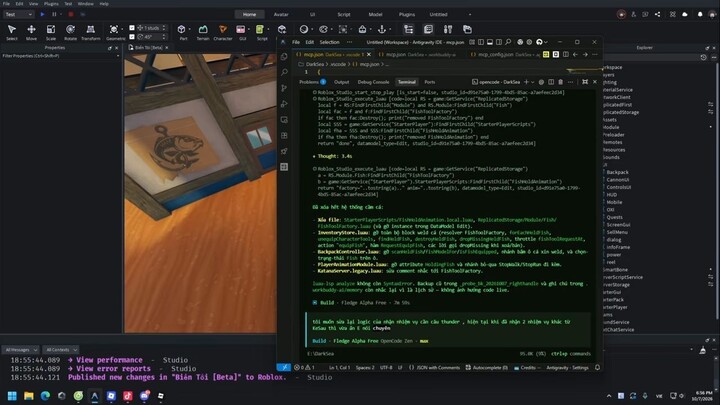Open Explorer view in IDE activity bar
Screen dimensions: 720x405
click(284, 56)
